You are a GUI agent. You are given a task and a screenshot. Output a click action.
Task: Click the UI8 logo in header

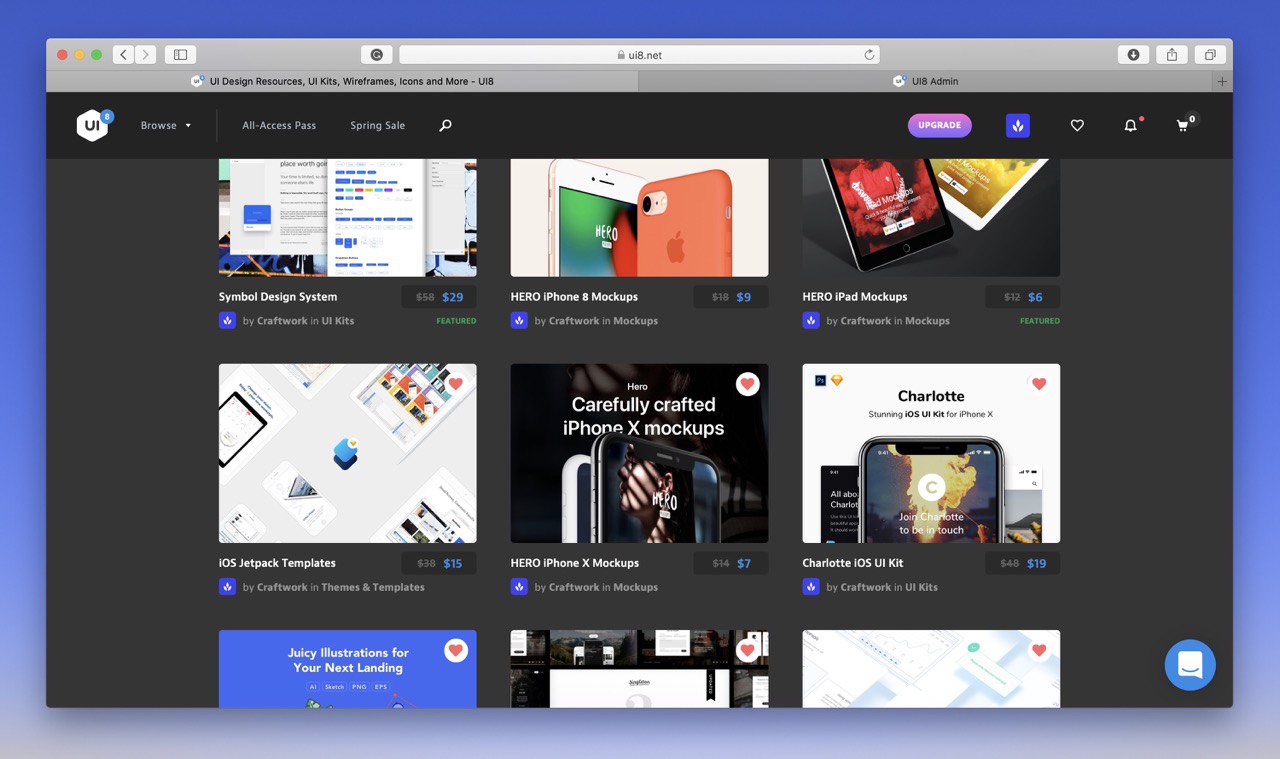[x=93, y=125]
